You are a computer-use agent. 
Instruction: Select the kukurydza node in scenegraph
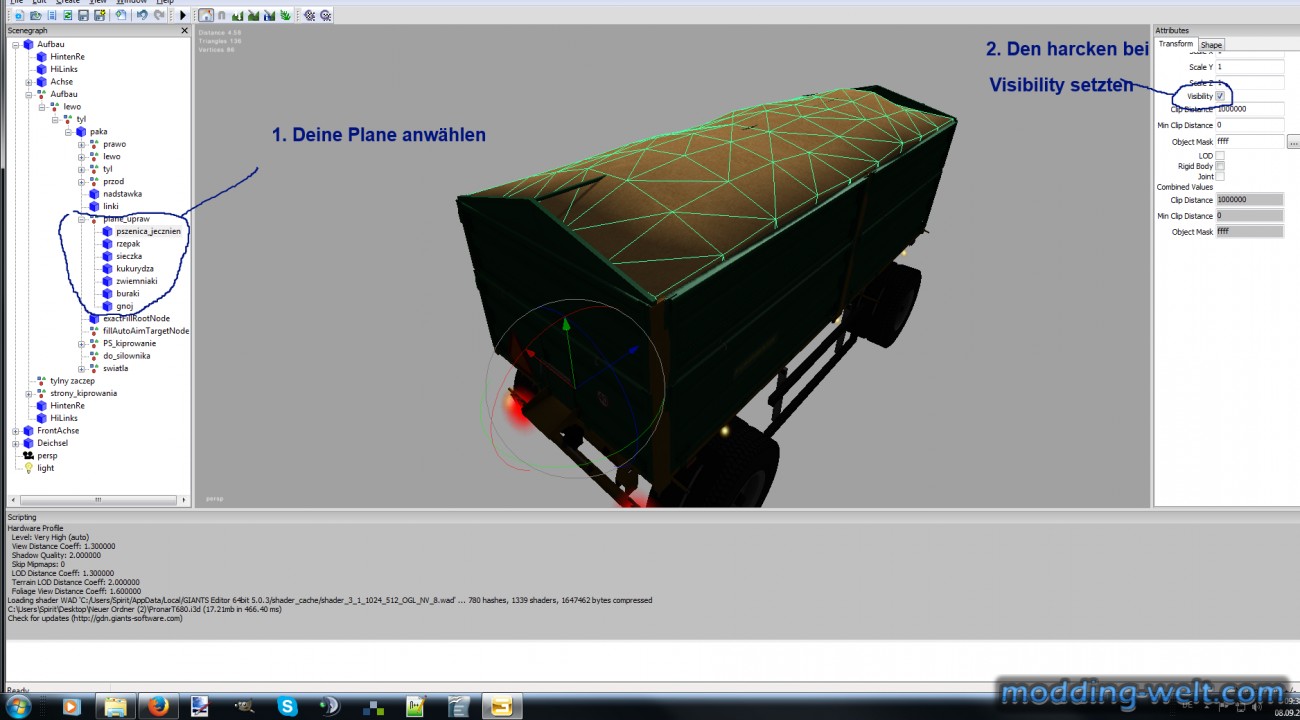pyautogui.click(x=135, y=269)
